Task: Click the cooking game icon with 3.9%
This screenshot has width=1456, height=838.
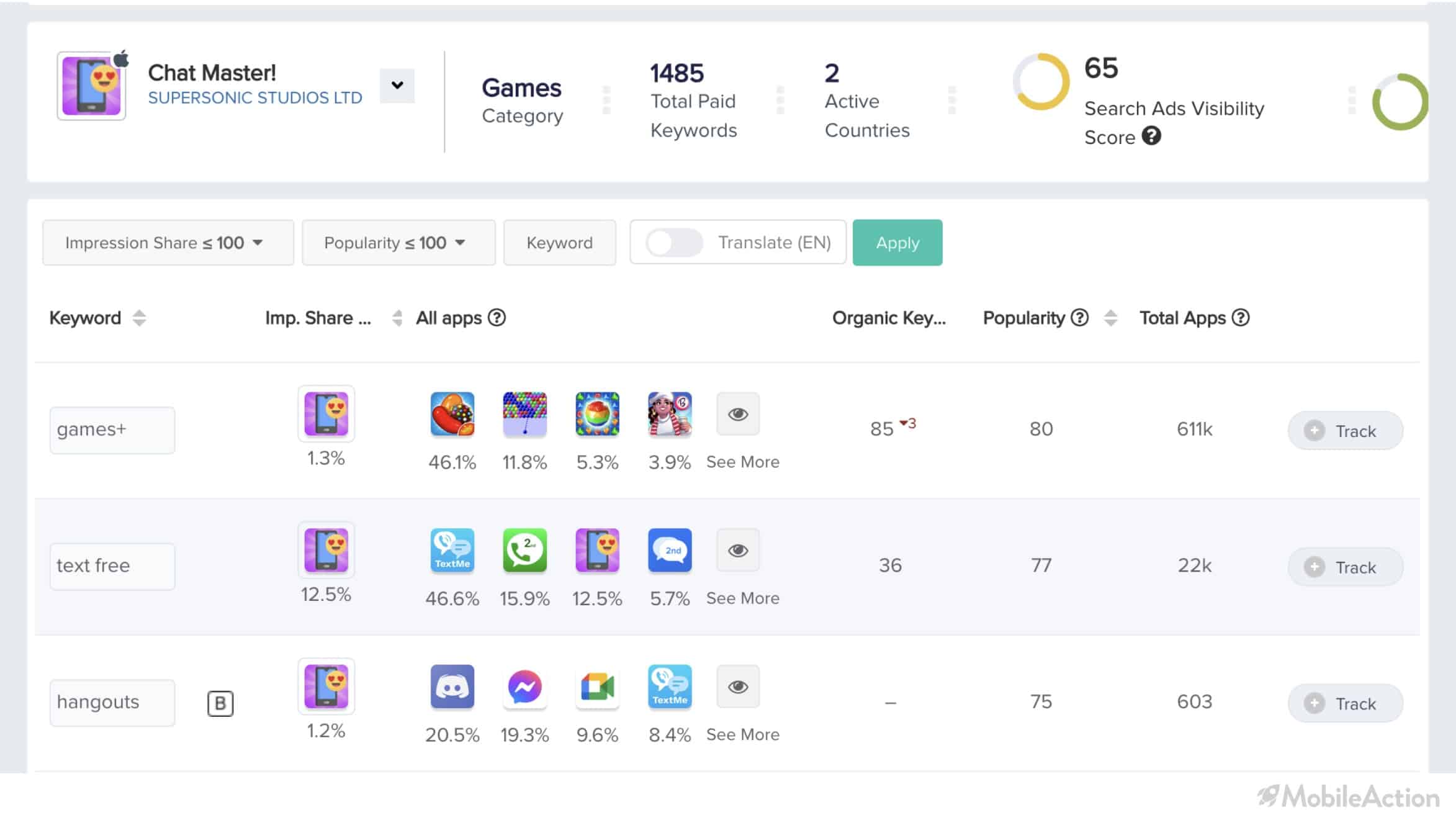Action: click(670, 414)
